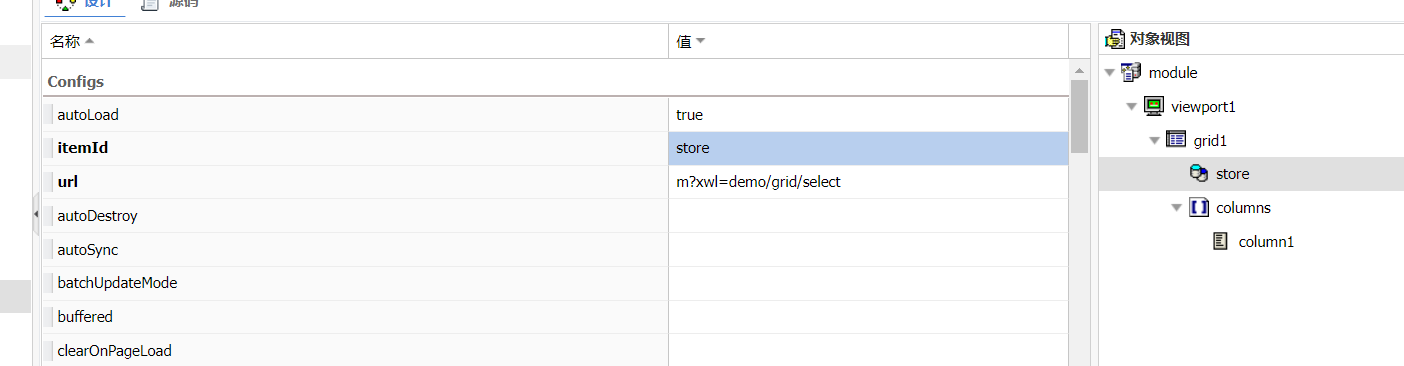Viewport: 1404px width, 366px height.
Task: Click the viewport1 monitor icon
Action: pos(1154,106)
